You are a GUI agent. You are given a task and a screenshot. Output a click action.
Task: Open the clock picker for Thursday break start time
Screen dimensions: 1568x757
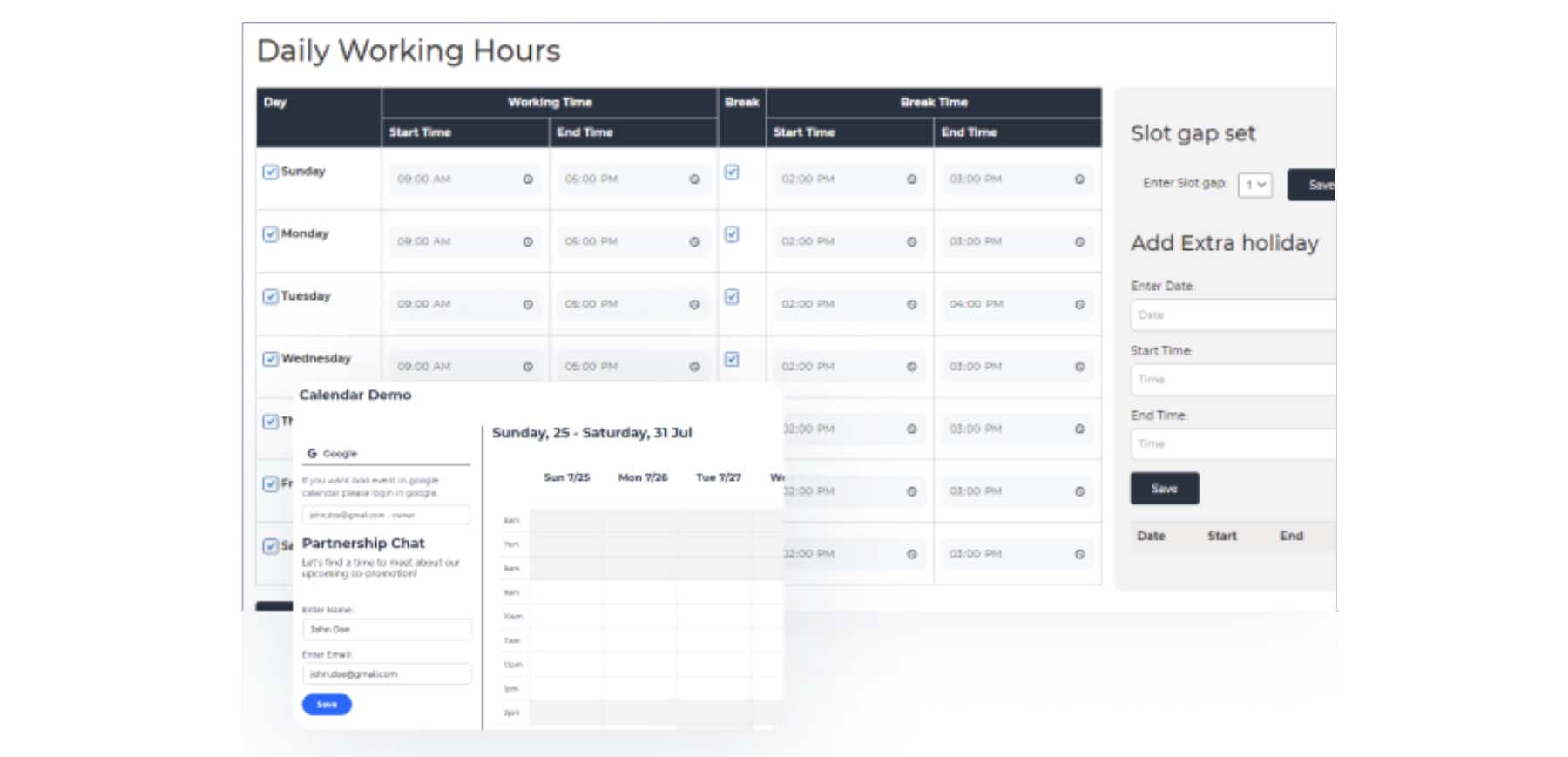(911, 429)
